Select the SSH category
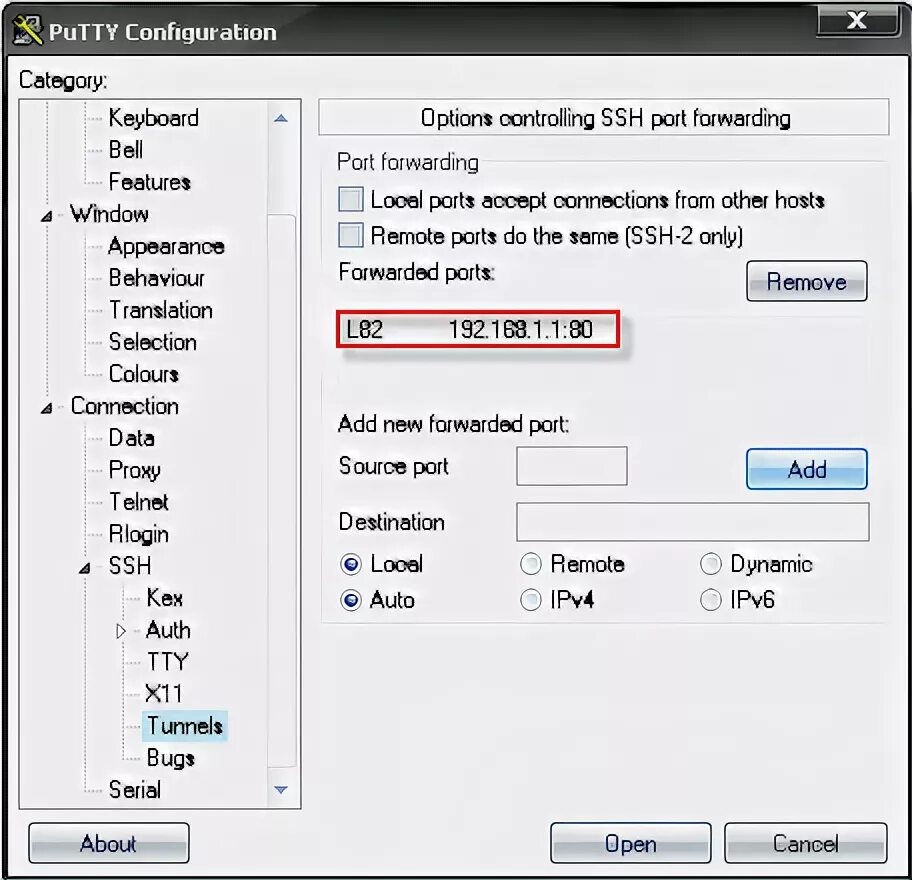Viewport: 912px width, 880px height. (130, 566)
